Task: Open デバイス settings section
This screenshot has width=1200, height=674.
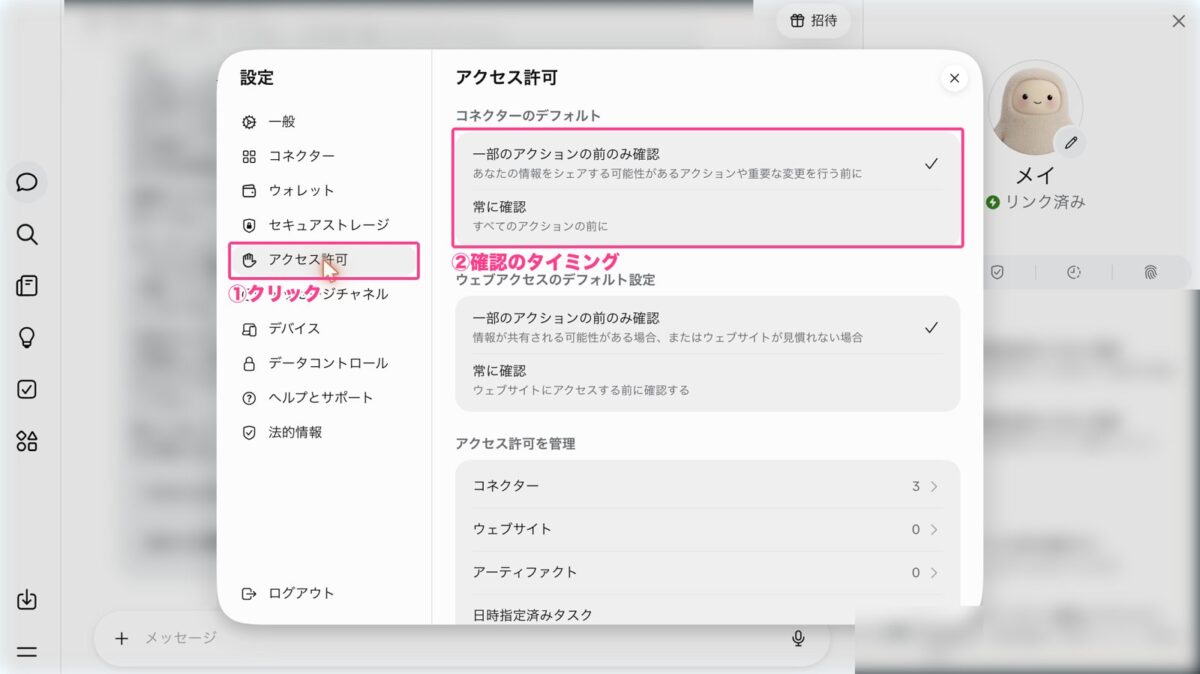Action: (324, 329)
